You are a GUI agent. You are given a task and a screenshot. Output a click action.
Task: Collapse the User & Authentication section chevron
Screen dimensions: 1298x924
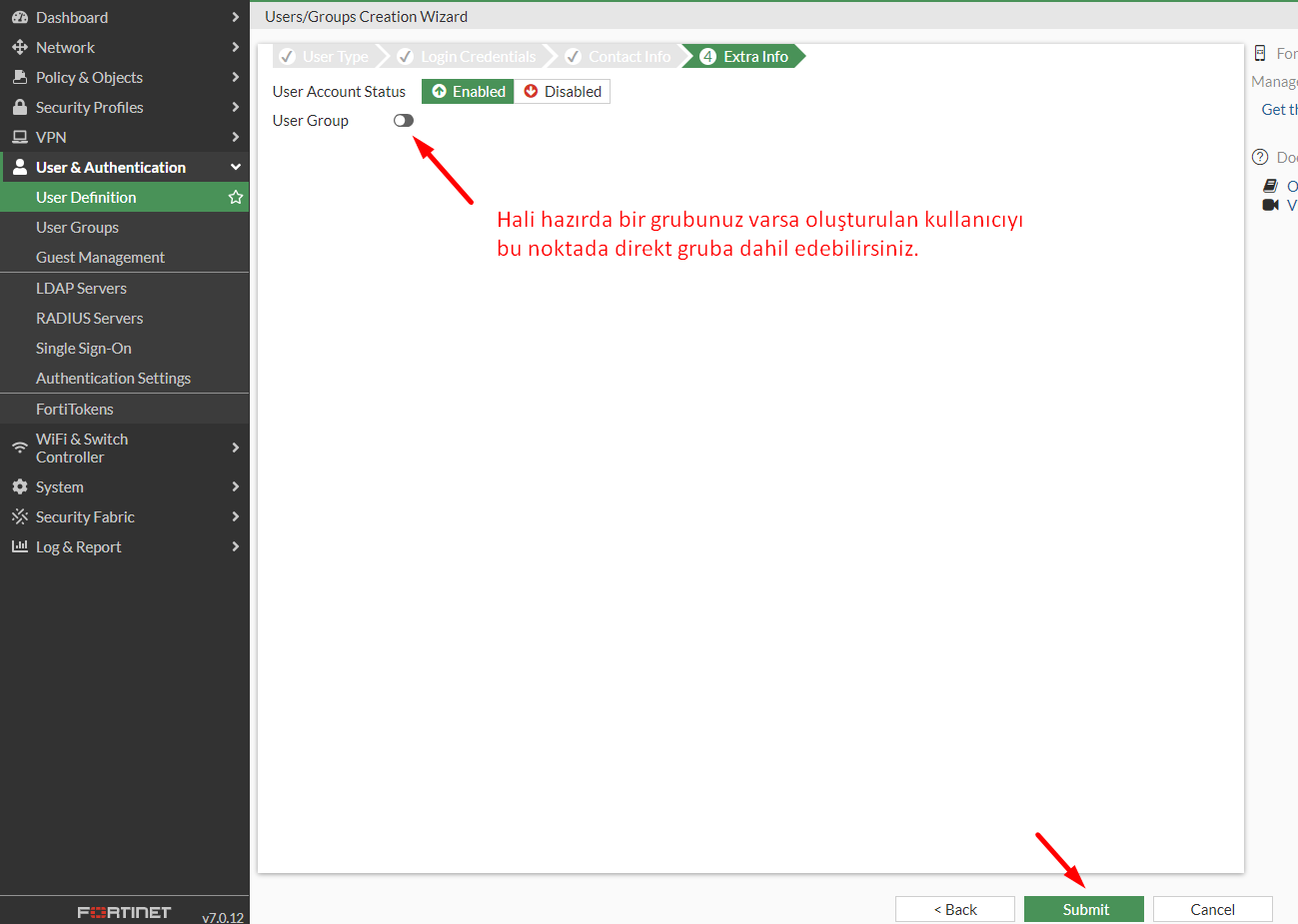pos(236,167)
